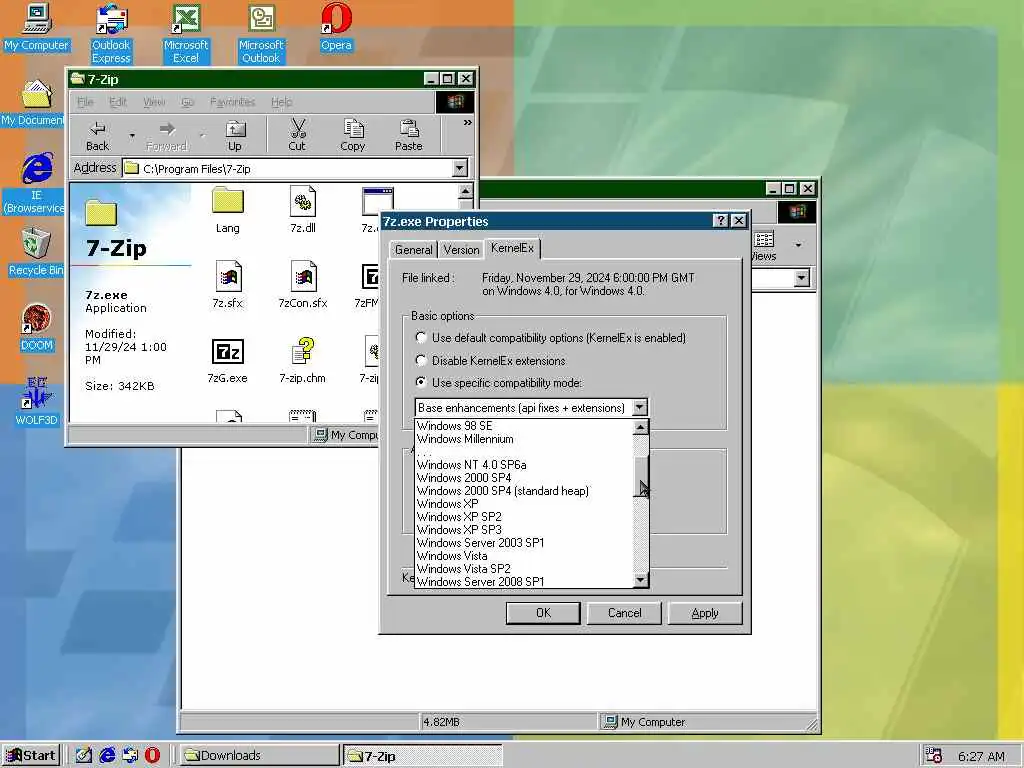Open address dropdown in background window
This screenshot has width=1024, height=768.
(802, 278)
